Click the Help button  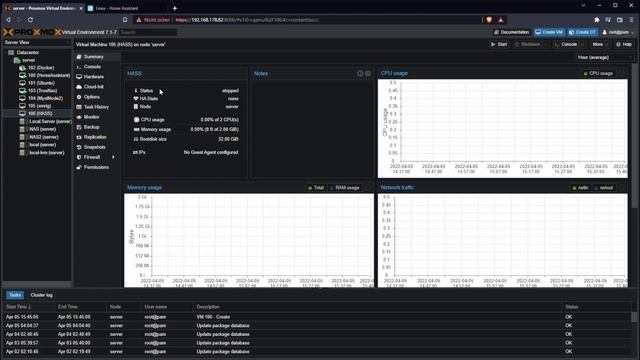tap(624, 44)
